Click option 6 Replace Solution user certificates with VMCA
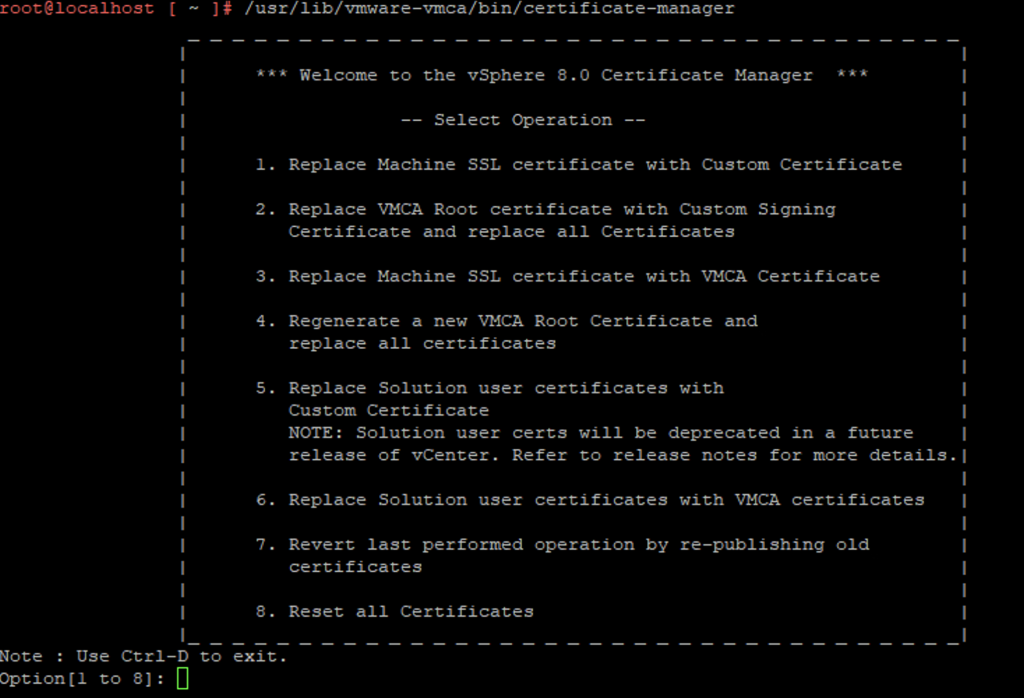 coord(590,500)
